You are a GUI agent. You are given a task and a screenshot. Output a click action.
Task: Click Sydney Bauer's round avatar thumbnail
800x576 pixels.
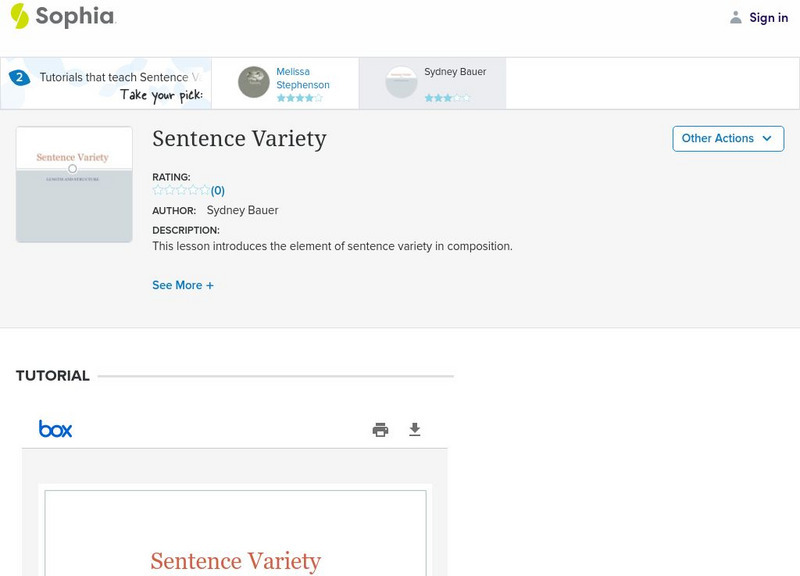click(401, 82)
